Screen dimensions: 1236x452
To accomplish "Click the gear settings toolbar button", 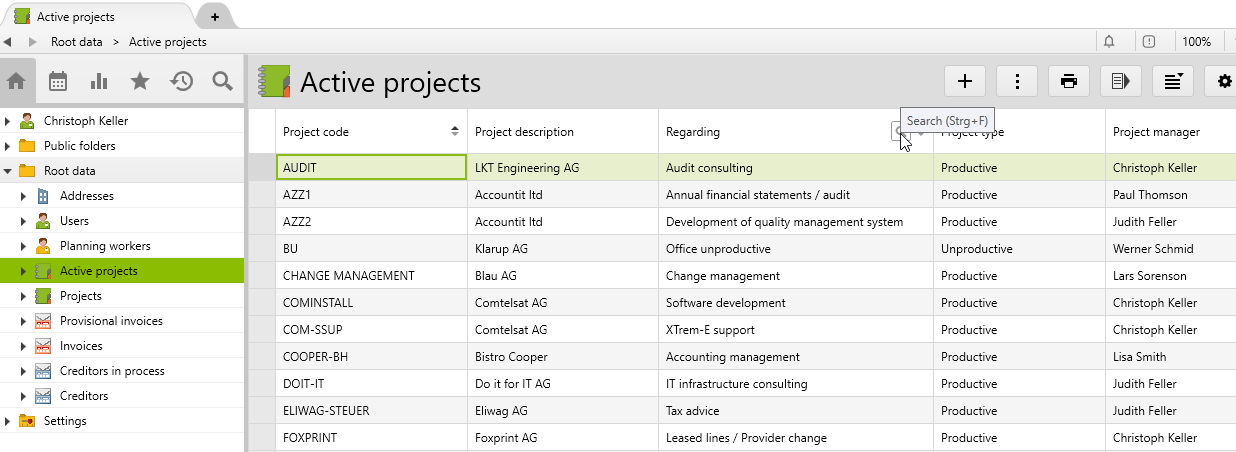I will (x=1224, y=82).
